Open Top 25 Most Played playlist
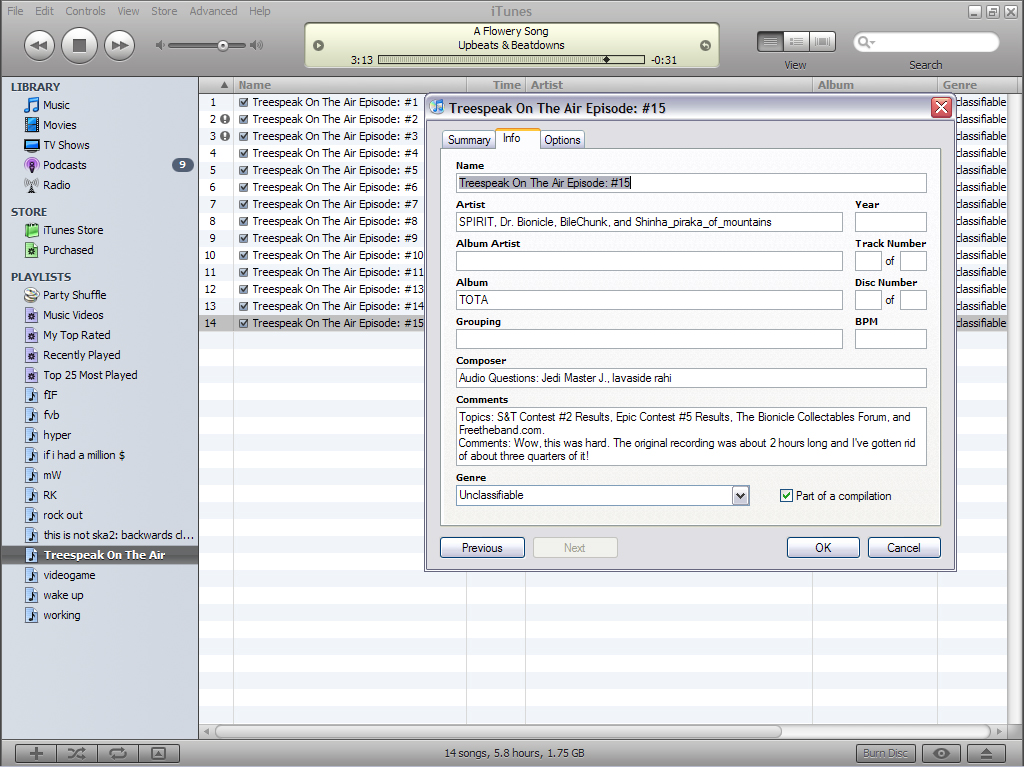 pos(90,375)
